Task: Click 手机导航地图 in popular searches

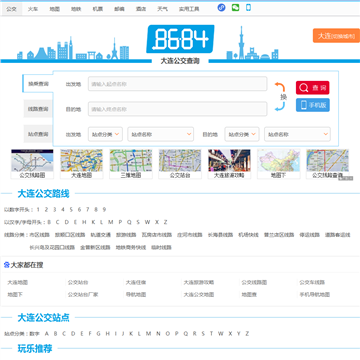Action: coord(315,295)
